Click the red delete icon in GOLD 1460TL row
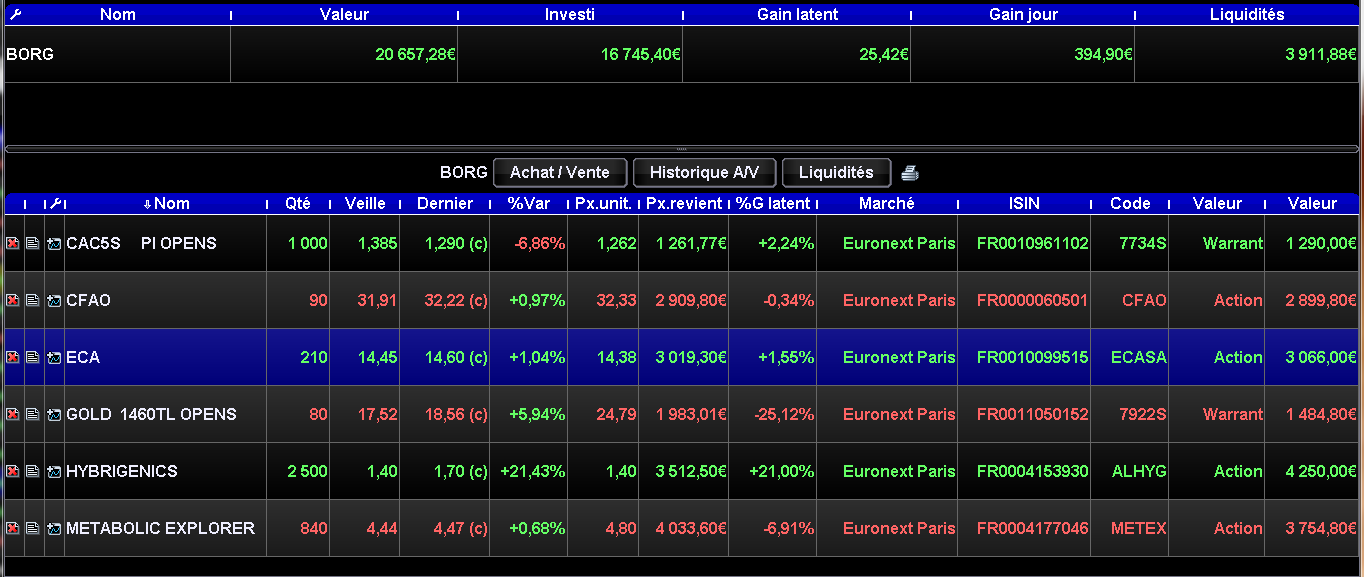The width and height of the screenshot is (1364, 577). 13,414
